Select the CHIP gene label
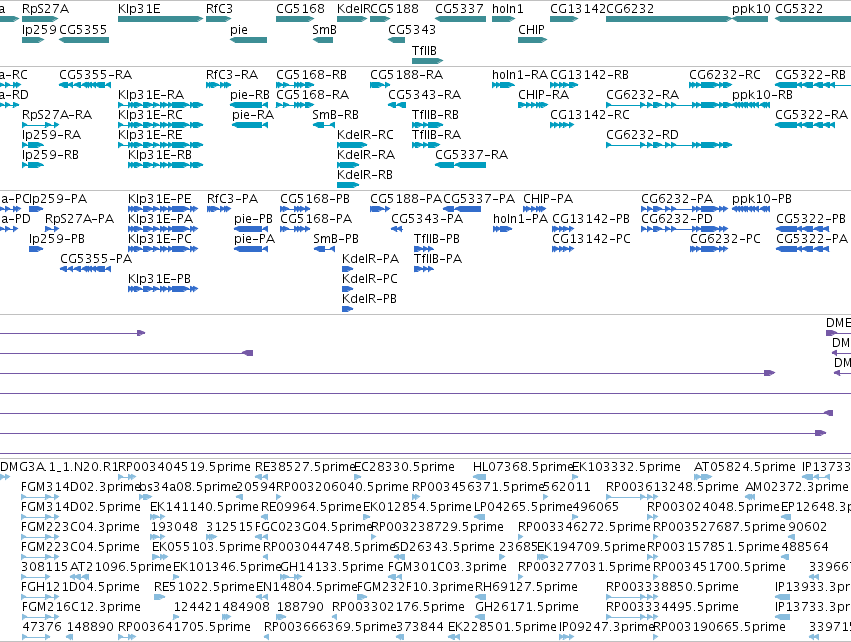Screen dimensions: 851x642 (531, 29)
